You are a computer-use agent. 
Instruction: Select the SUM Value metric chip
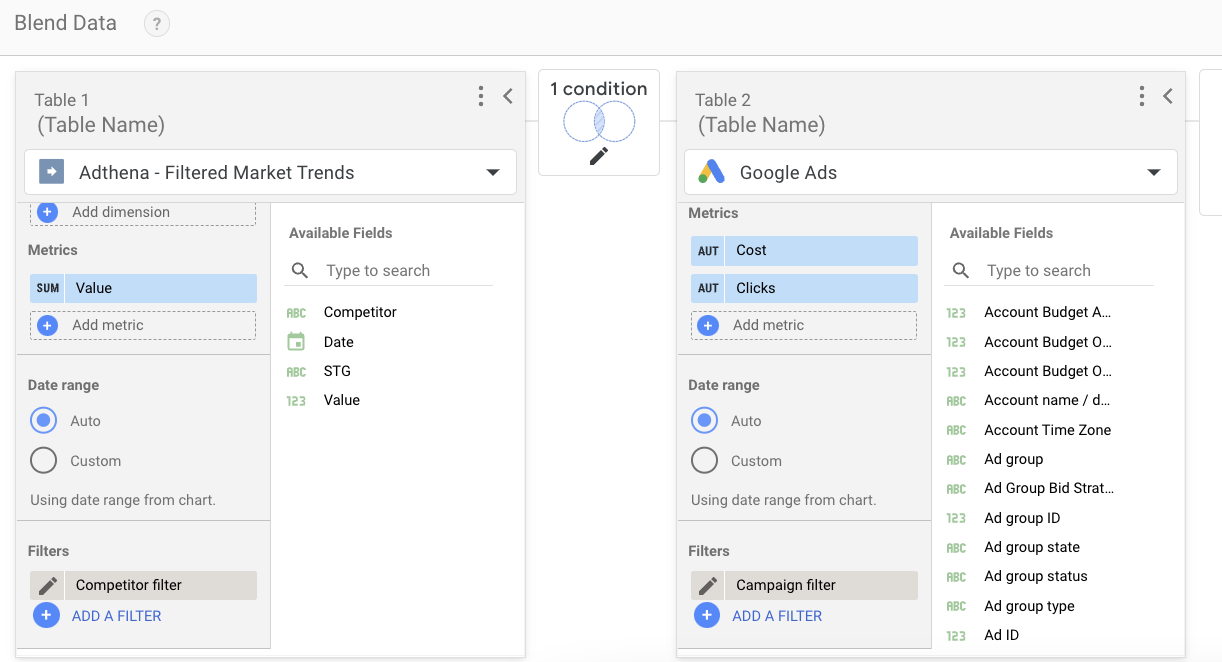tap(143, 288)
